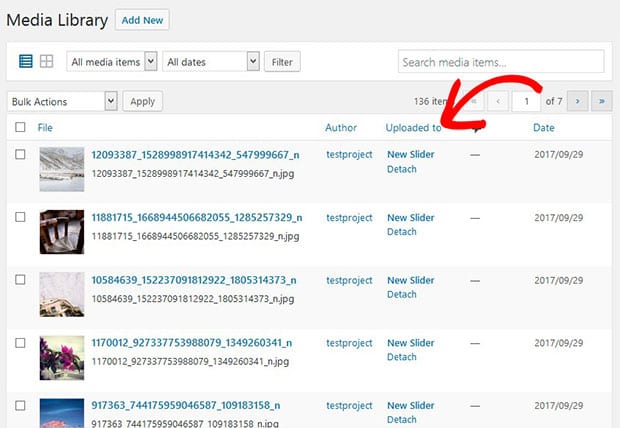Click the current page number field

(526, 102)
